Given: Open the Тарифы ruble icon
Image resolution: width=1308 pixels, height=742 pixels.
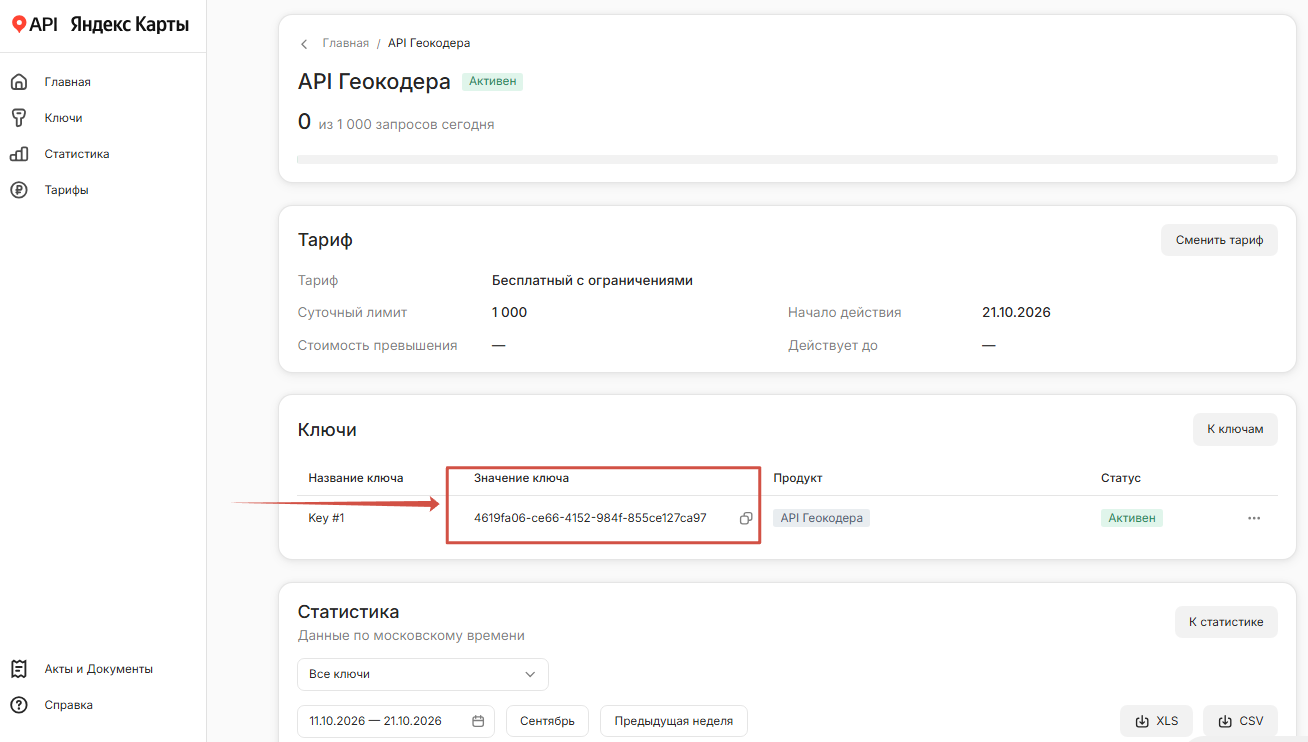Looking at the screenshot, I should tap(19, 190).
